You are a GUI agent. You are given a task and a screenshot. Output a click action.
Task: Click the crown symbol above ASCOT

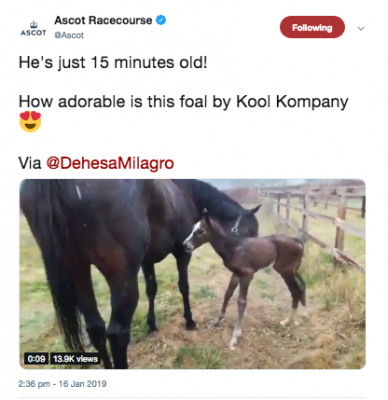pyautogui.click(x=33, y=25)
